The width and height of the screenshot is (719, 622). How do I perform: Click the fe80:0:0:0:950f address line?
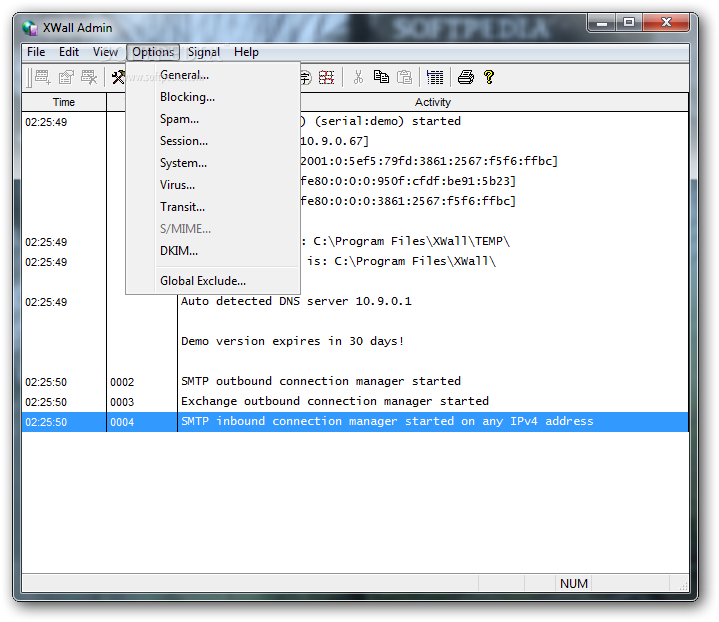(408, 181)
